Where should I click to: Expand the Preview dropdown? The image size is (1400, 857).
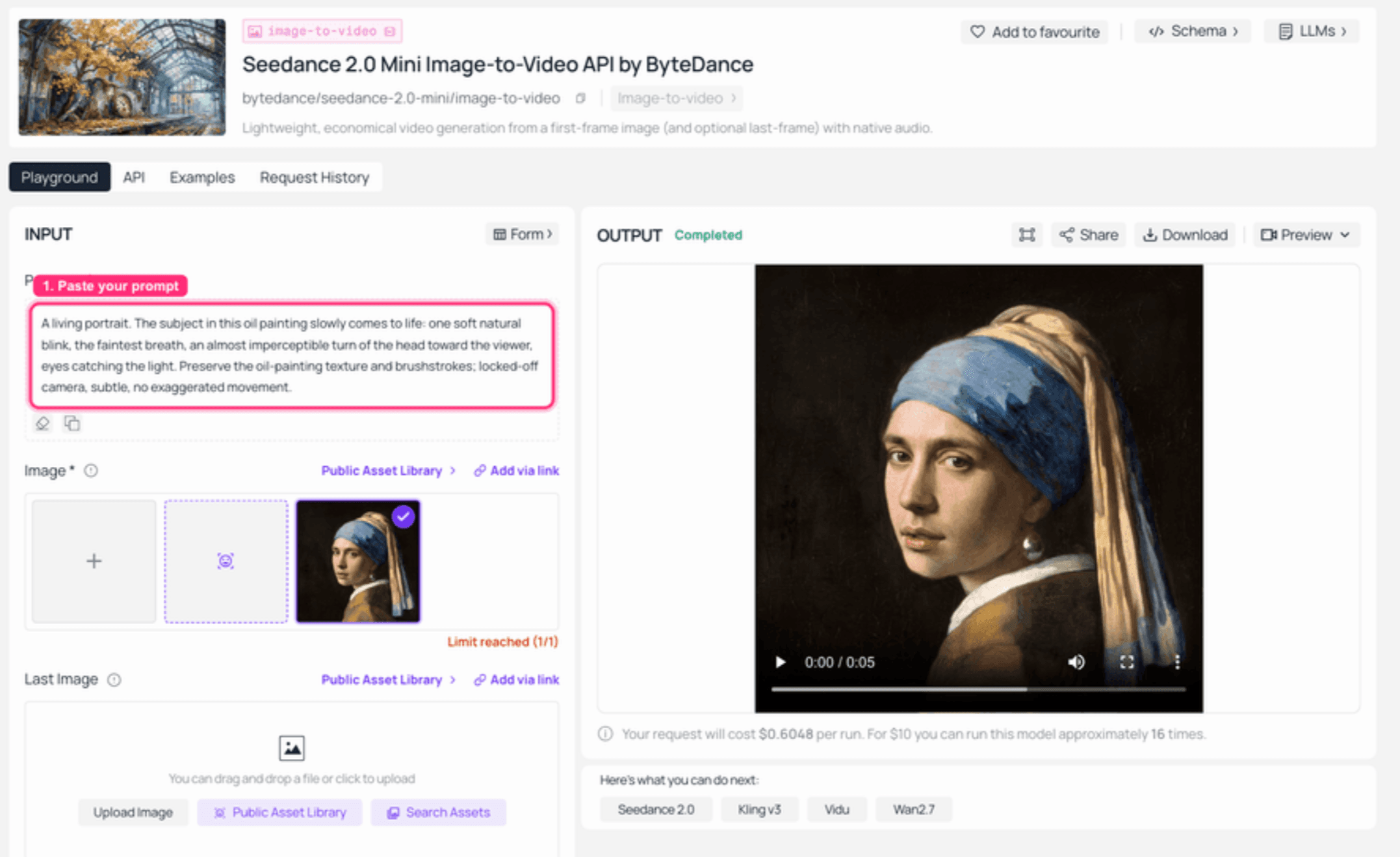1306,235
